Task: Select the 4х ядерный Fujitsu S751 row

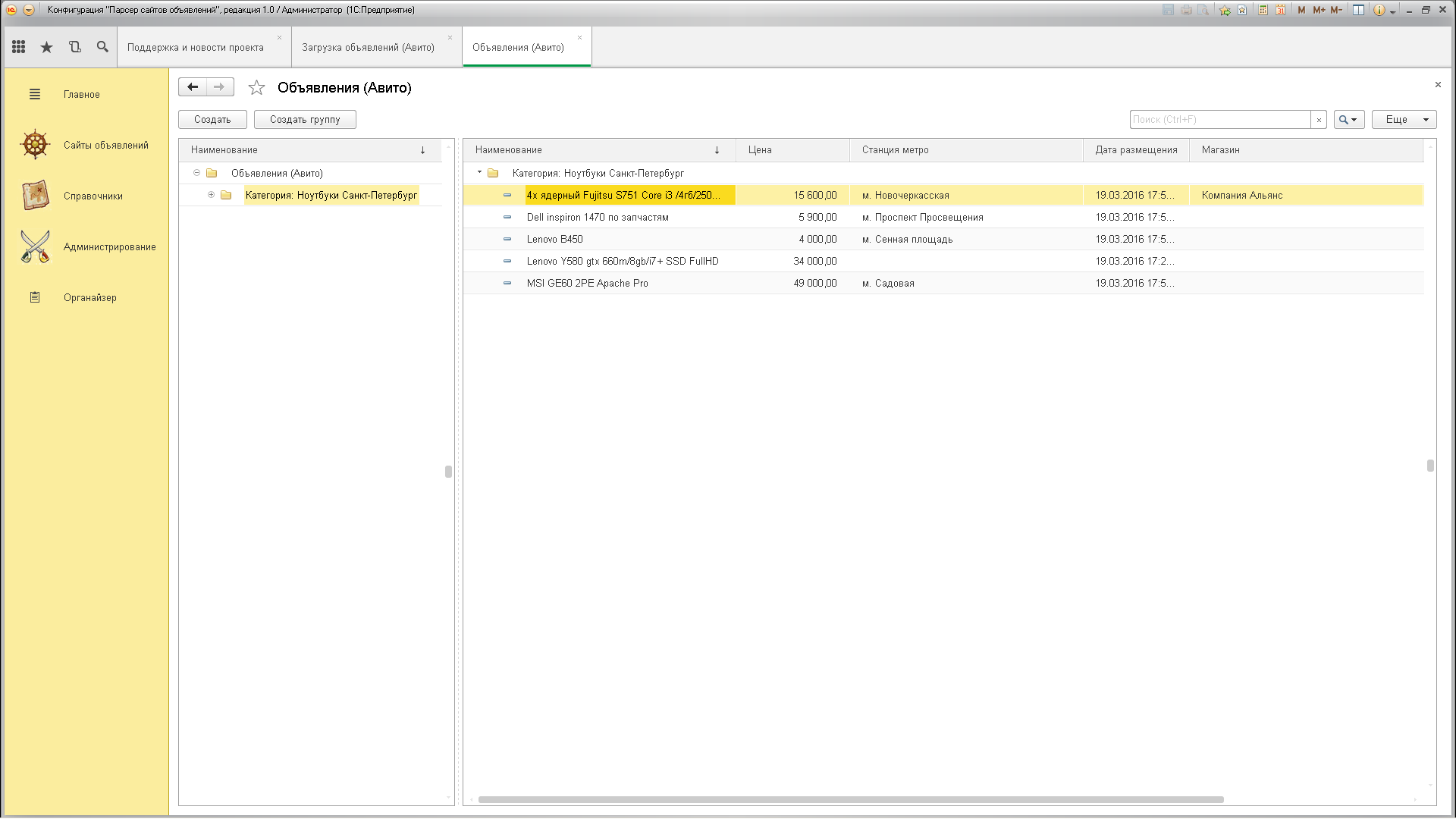Action: click(x=943, y=195)
